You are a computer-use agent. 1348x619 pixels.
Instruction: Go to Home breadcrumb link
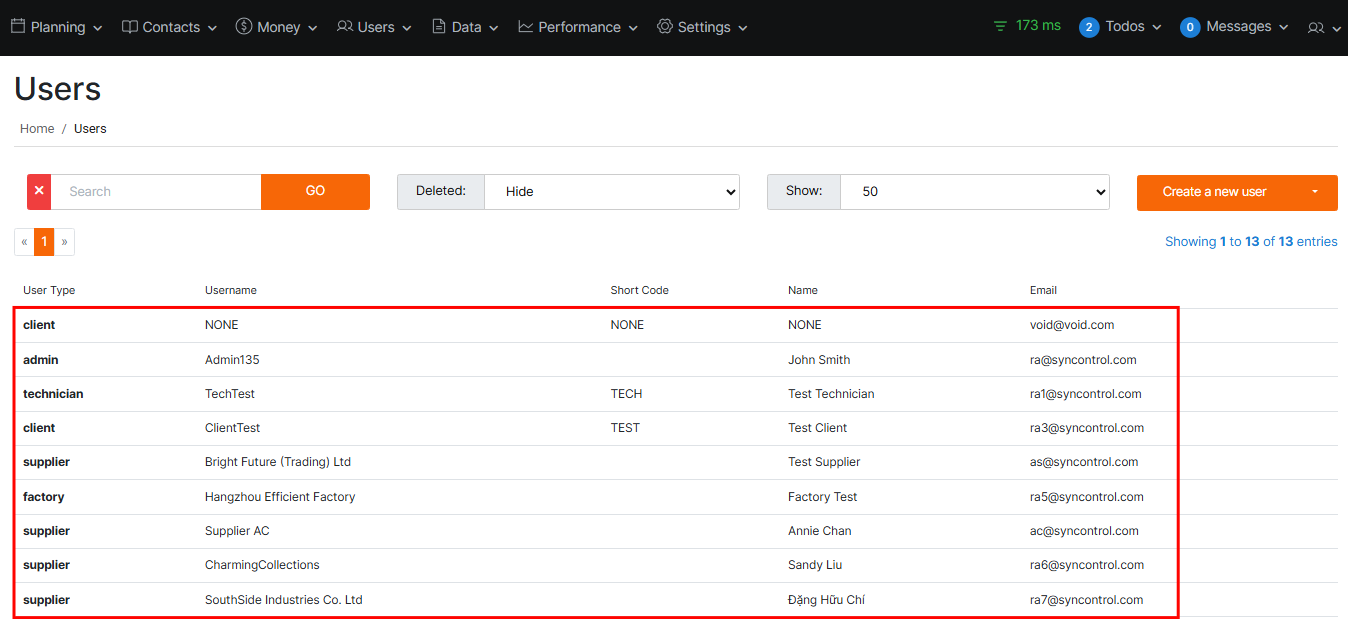click(x=37, y=129)
